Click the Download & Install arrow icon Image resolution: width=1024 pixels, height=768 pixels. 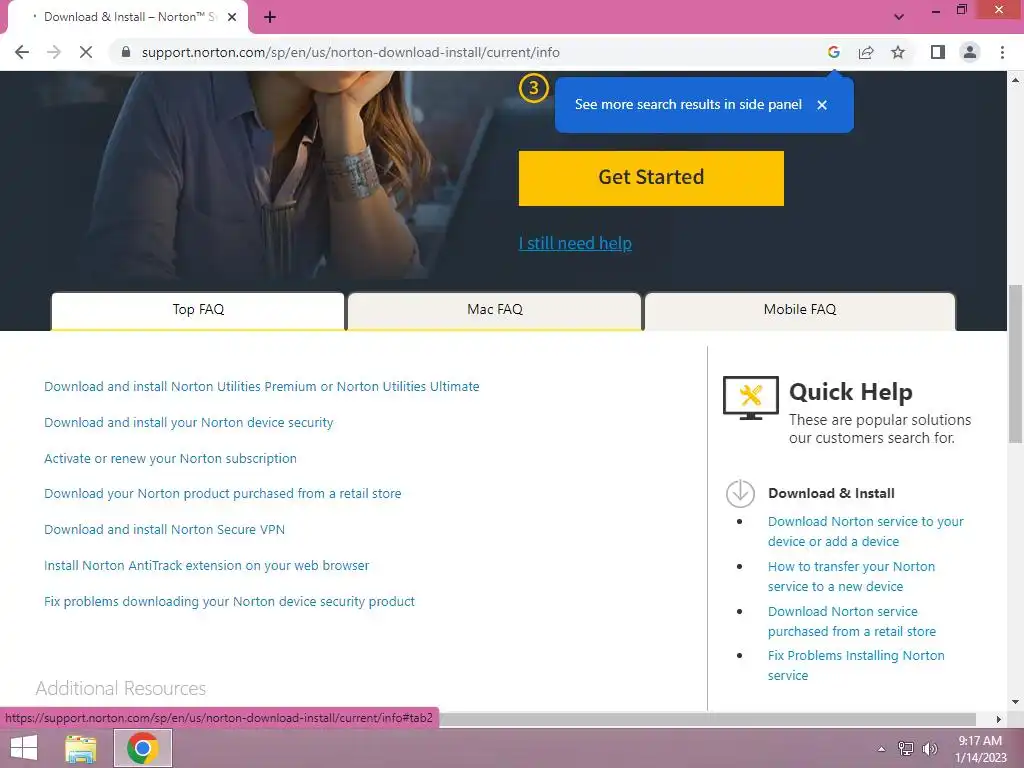pyautogui.click(x=740, y=493)
